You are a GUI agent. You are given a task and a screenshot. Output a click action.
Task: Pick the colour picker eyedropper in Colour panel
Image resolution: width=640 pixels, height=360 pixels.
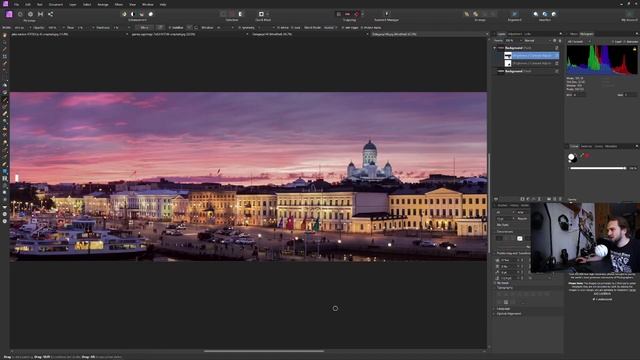(582, 156)
